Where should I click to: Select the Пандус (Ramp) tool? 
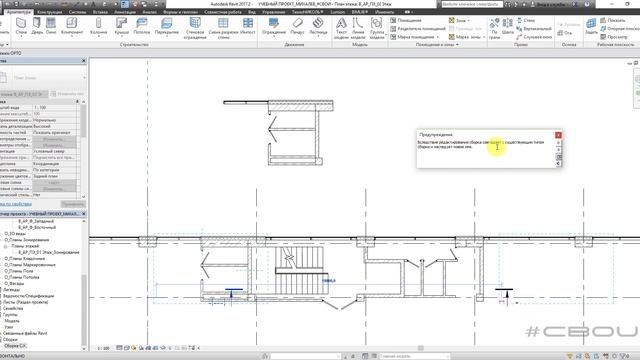[297, 27]
